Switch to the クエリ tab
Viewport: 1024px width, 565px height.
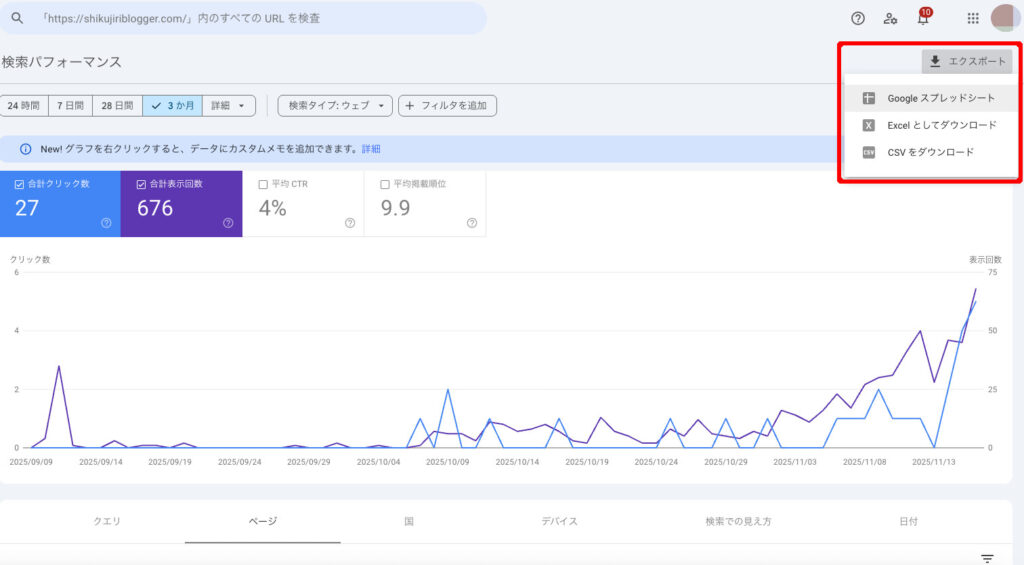(x=108, y=521)
